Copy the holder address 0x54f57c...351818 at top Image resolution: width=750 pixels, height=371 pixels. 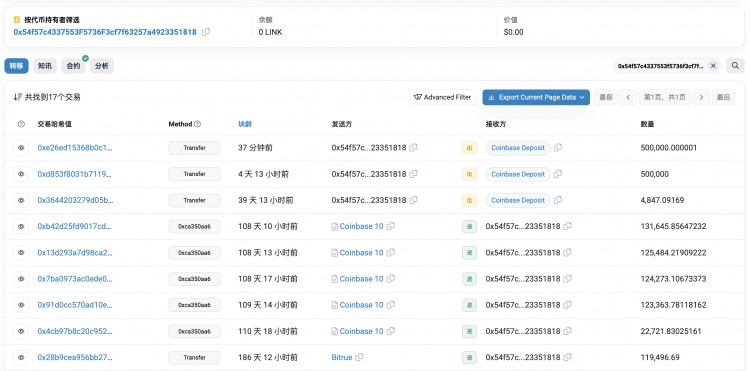pyautogui.click(x=206, y=32)
